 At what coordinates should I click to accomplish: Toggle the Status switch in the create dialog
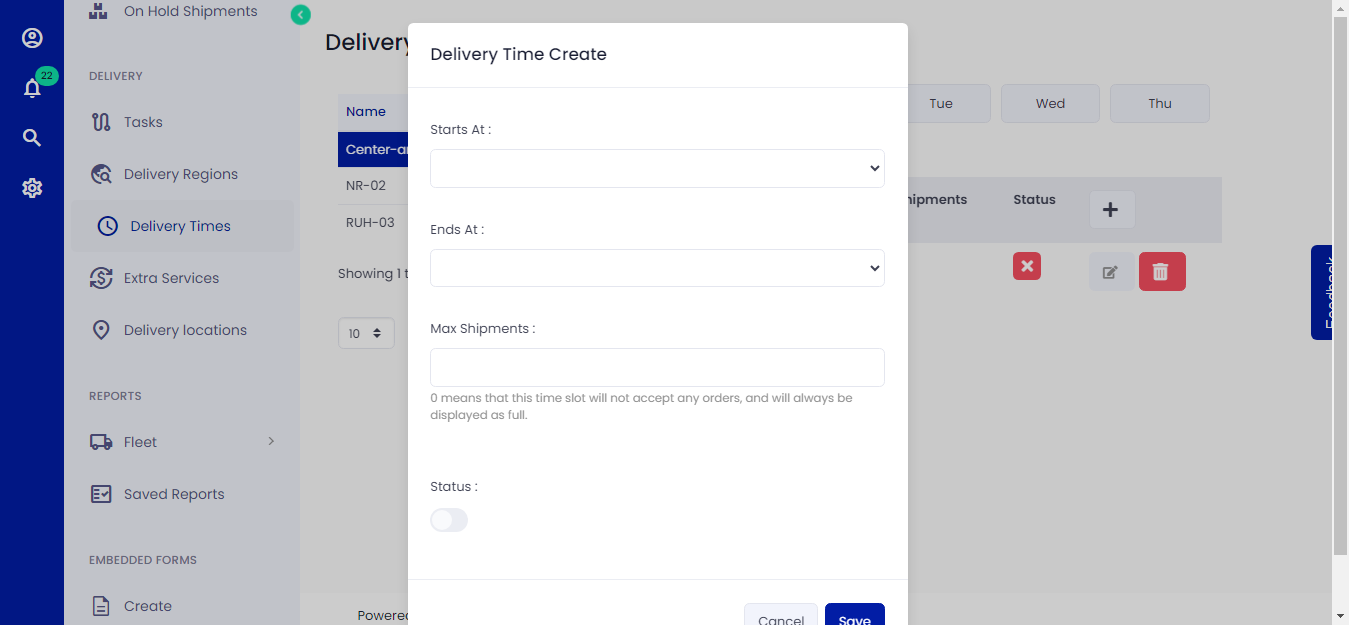[x=448, y=519]
